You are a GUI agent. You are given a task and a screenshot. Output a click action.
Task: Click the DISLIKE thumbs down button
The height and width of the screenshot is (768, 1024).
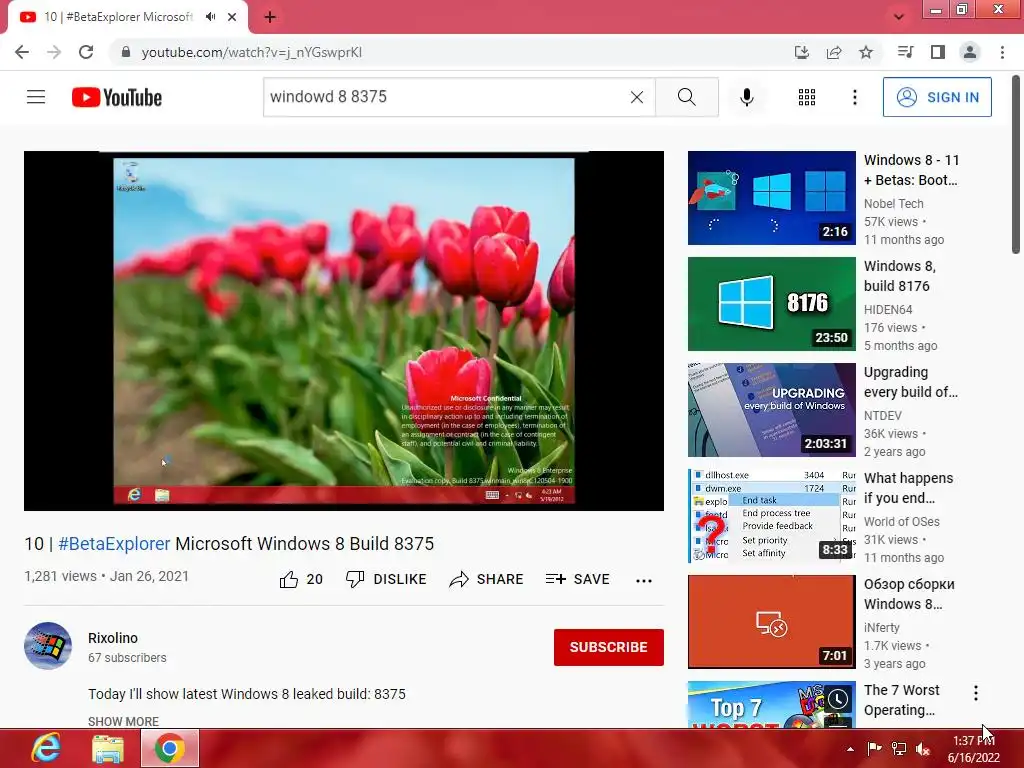click(386, 579)
